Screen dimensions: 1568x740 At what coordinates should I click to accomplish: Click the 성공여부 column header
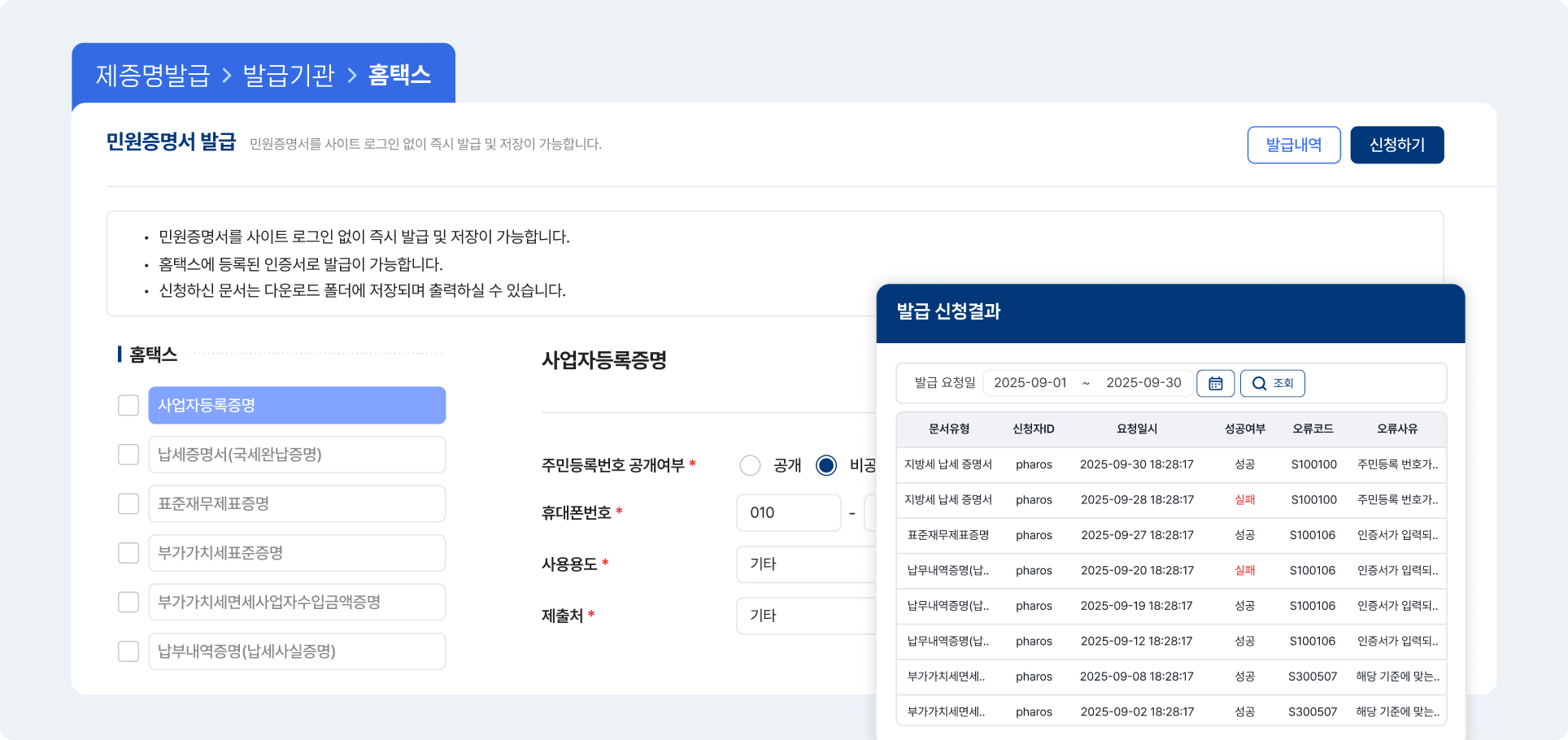coord(1245,429)
